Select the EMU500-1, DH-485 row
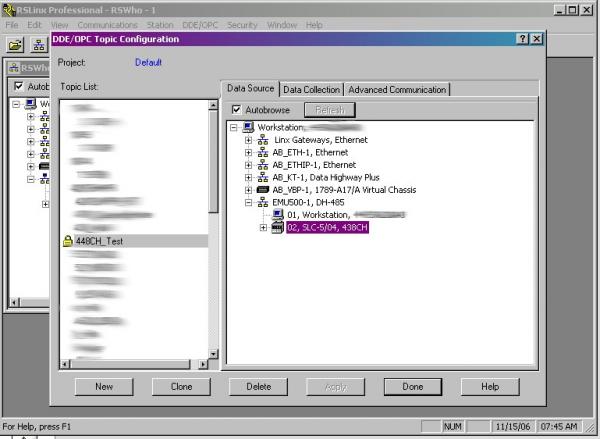Viewport: 600px width, 439px height. tap(308, 202)
